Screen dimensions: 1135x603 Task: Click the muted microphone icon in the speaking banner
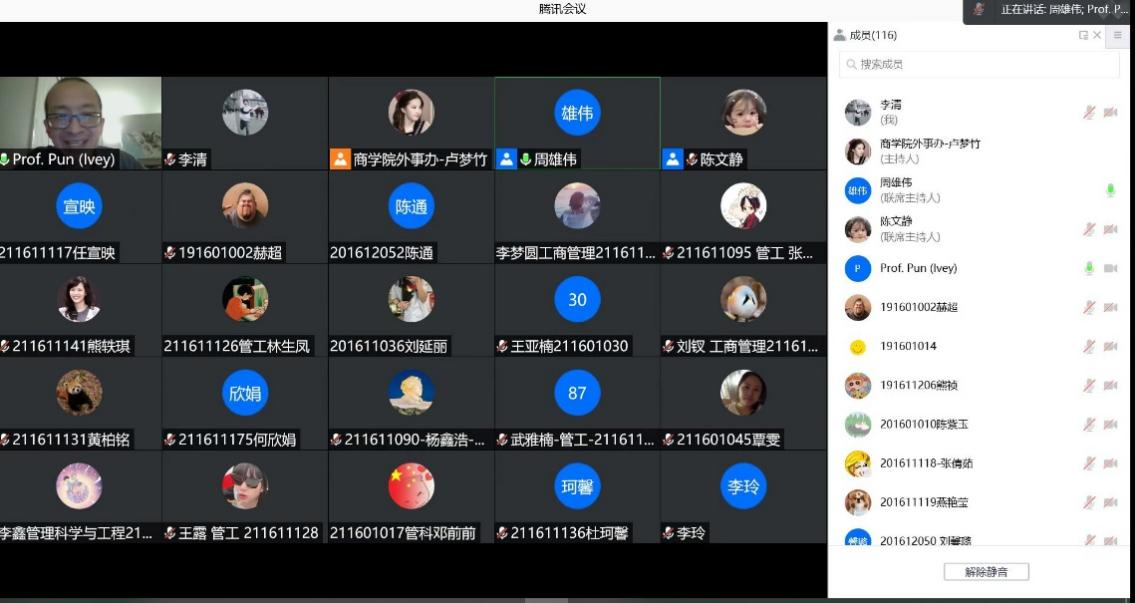(979, 9)
